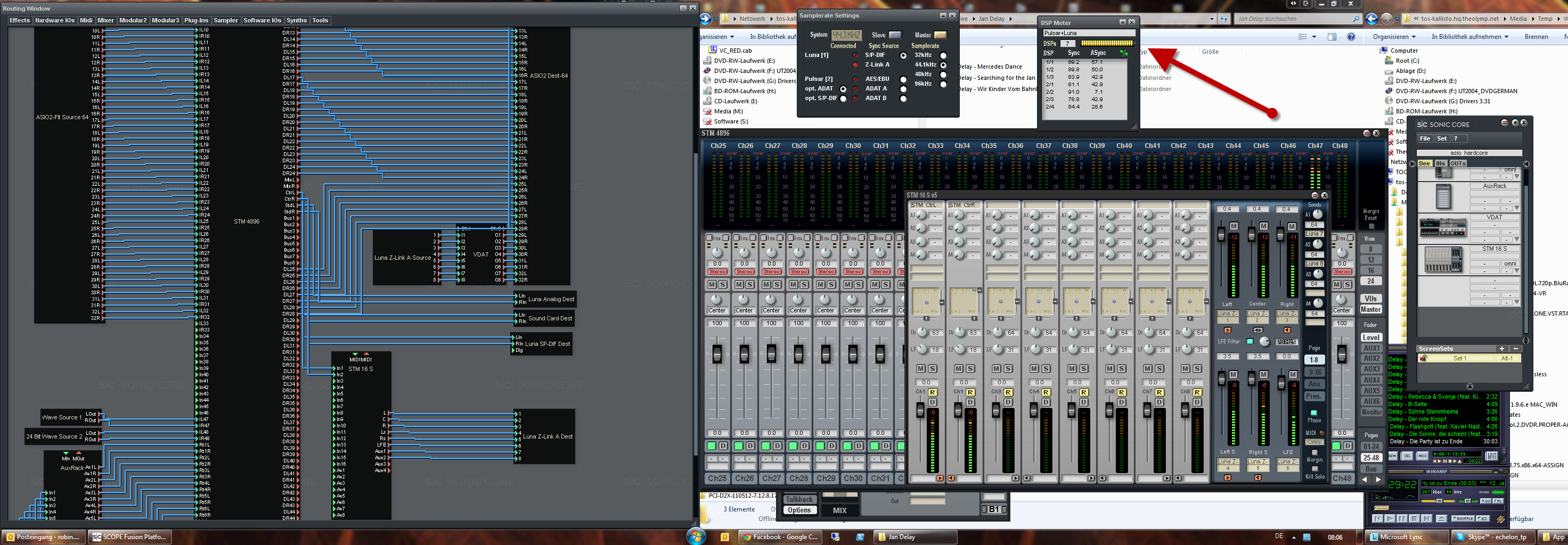Screen dimensions: 1568x545
Task: Expand VDAT dropdown arrow in Sonic Core
Action: point(1517,239)
